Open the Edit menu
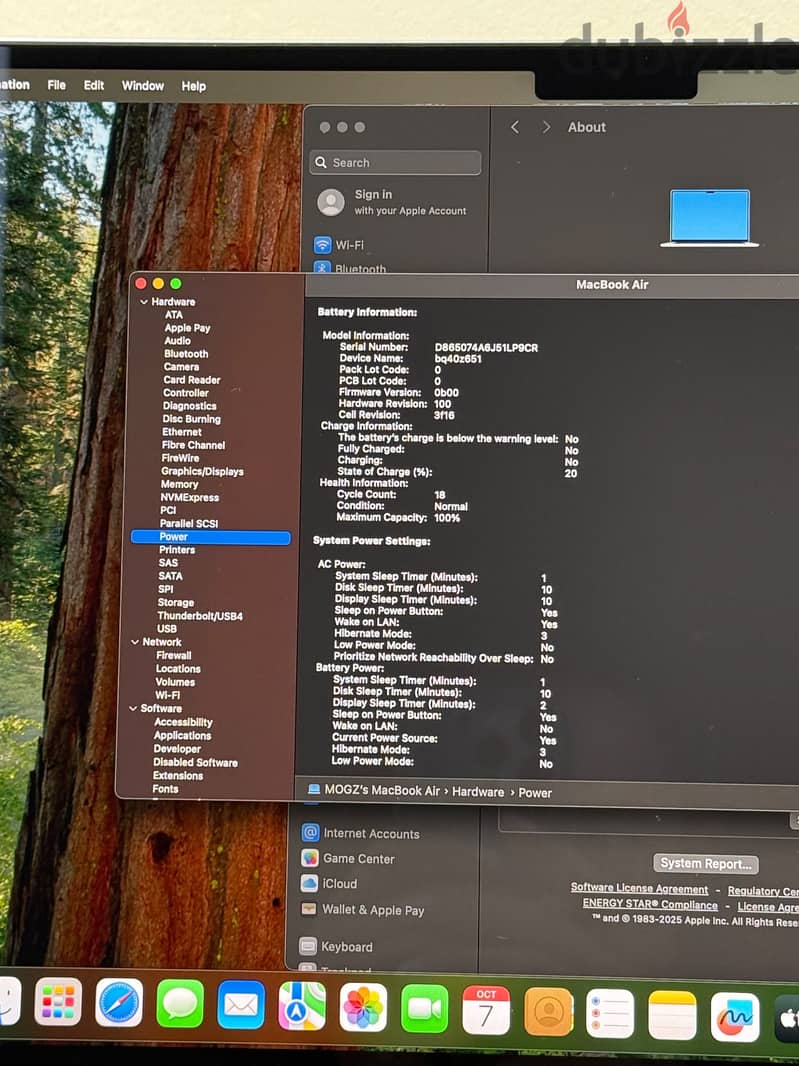The width and height of the screenshot is (799, 1066). pos(94,85)
